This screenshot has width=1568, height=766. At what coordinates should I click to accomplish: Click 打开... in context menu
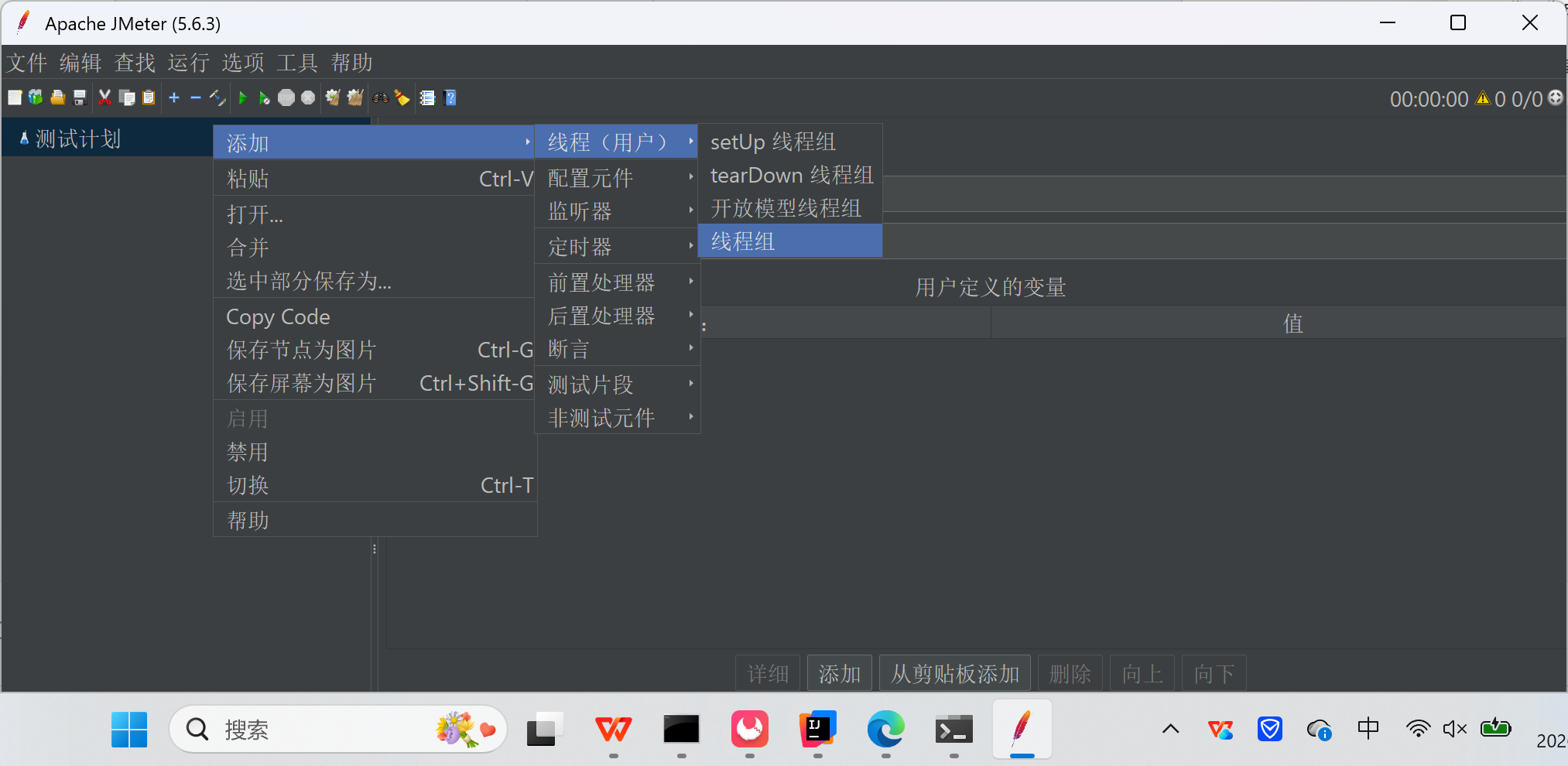(x=375, y=214)
